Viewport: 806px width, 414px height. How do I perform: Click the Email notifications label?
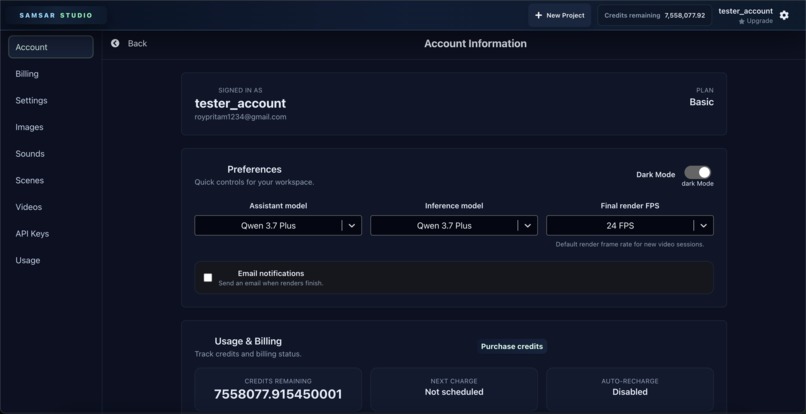(271, 274)
